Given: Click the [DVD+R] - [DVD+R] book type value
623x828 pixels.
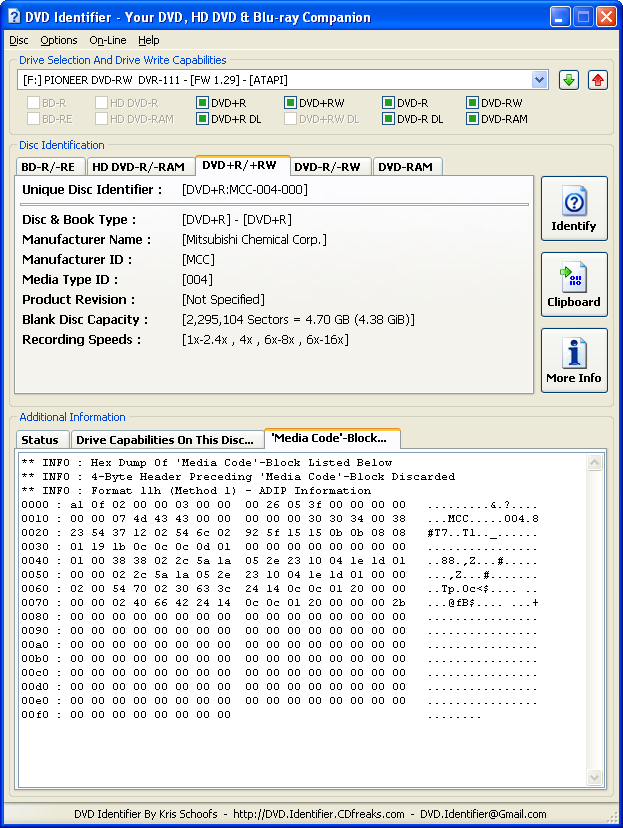Looking at the screenshot, I should 237,220.
